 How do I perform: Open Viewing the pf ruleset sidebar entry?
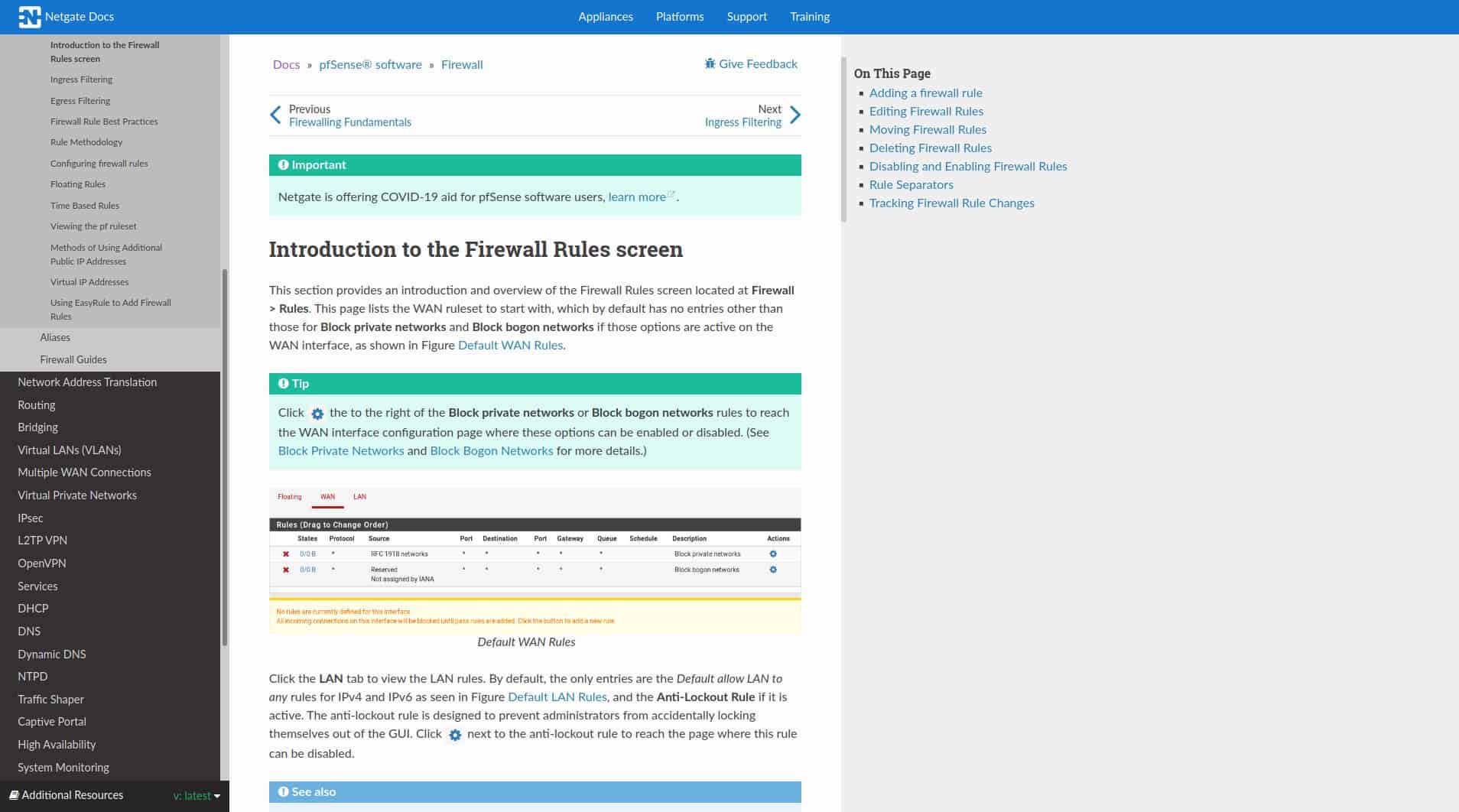pyautogui.click(x=93, y=226)
